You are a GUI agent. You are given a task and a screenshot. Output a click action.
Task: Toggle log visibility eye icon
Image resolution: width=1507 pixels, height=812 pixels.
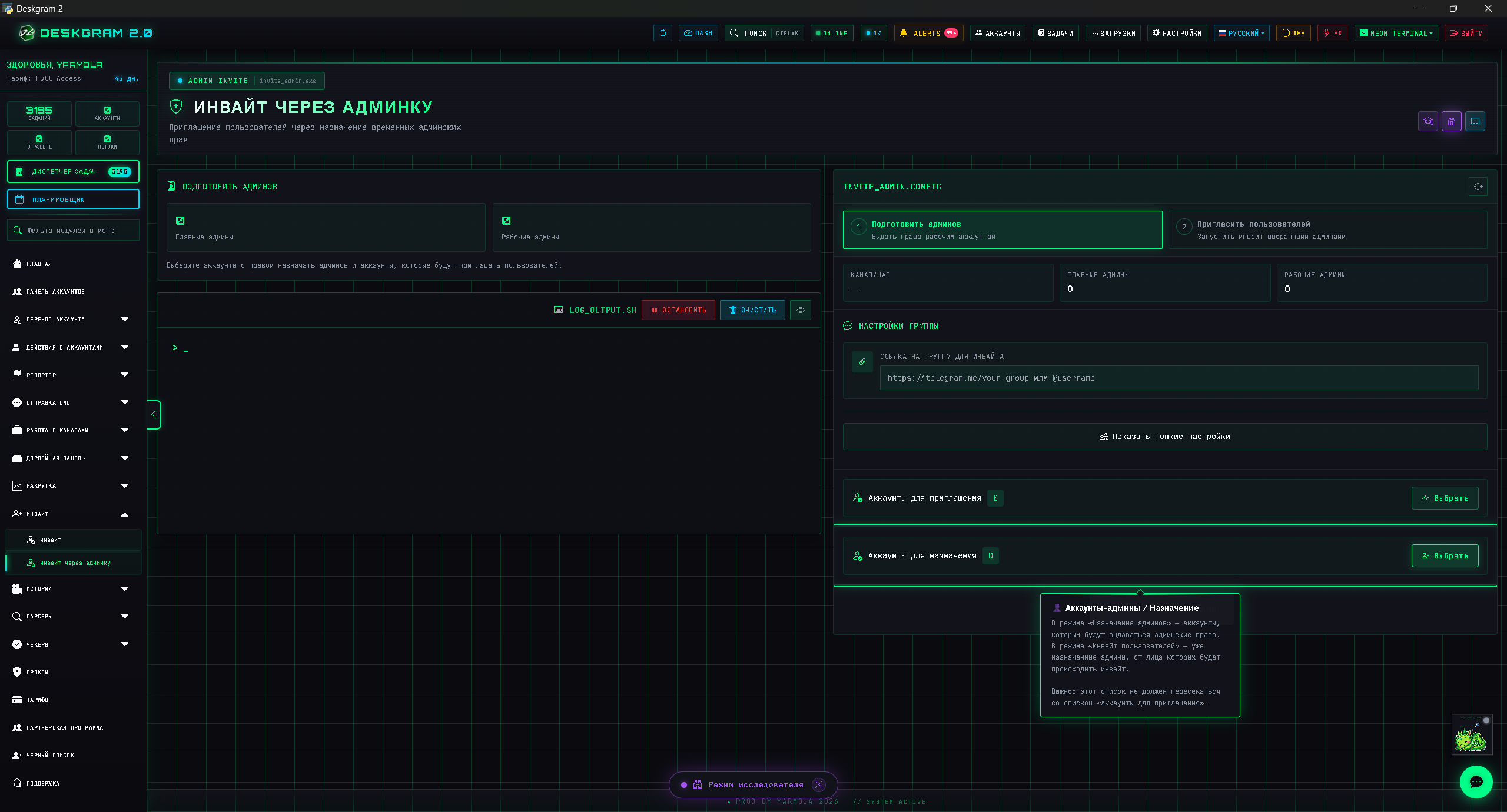pos(800,310)
